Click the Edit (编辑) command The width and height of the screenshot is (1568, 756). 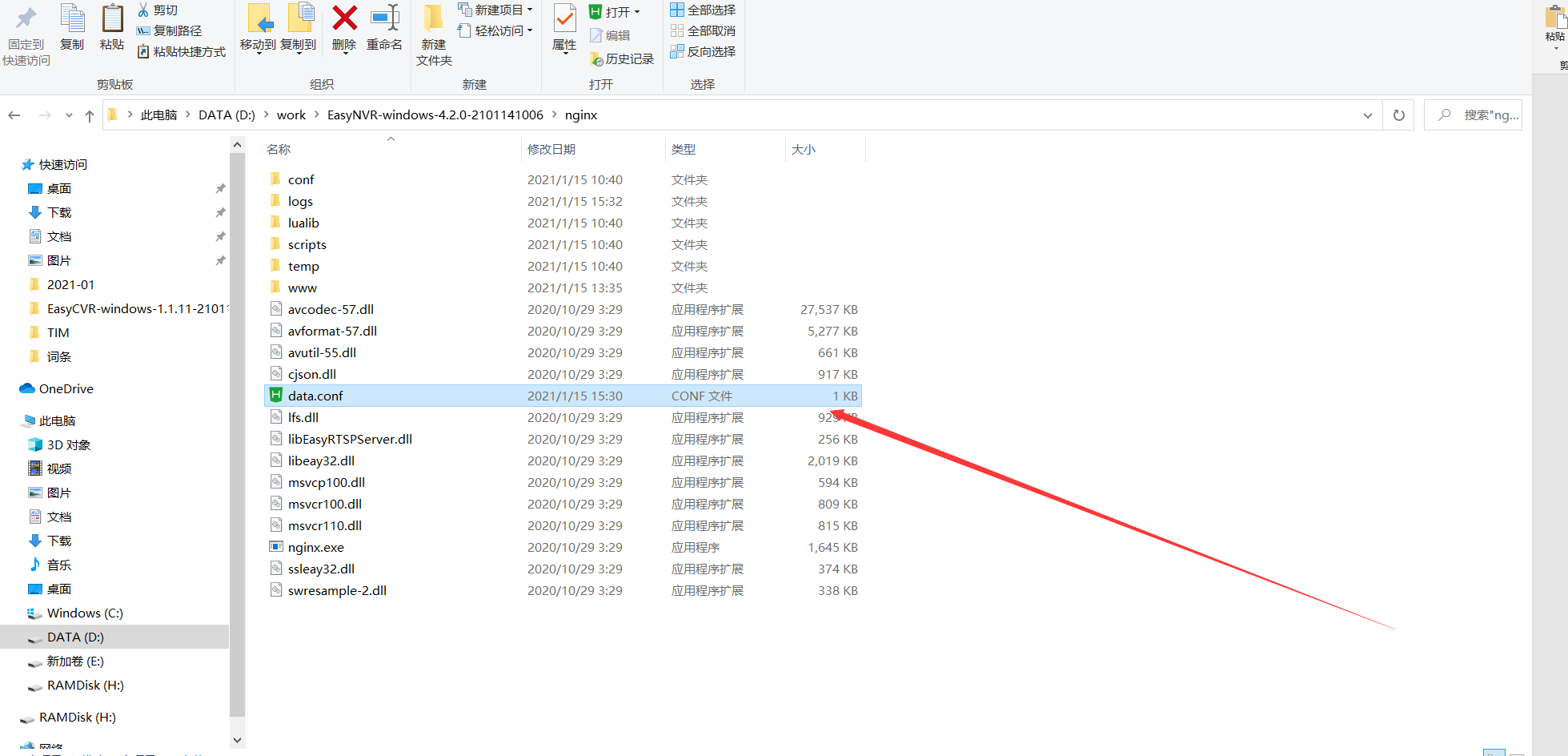(610, 35)
